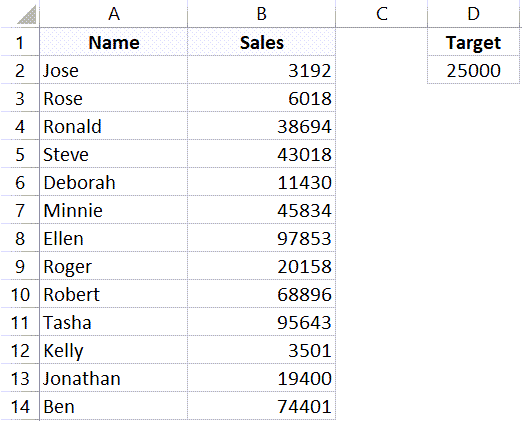Click the cell containing Jonathan
Viewport: 522px width, 421px height.
coord(114,378)
